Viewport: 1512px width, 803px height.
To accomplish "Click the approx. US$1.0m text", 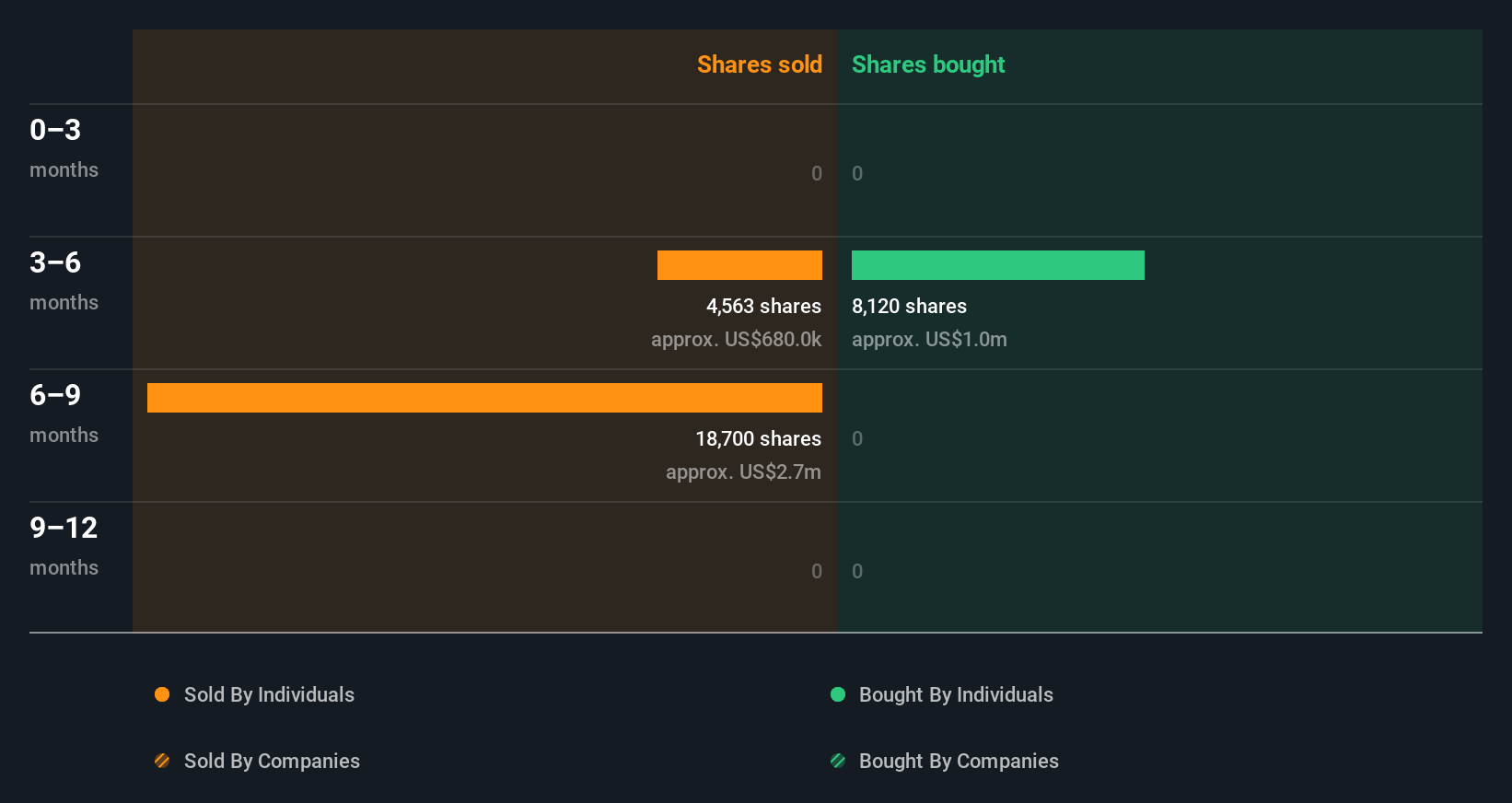I will coord(929,339).
